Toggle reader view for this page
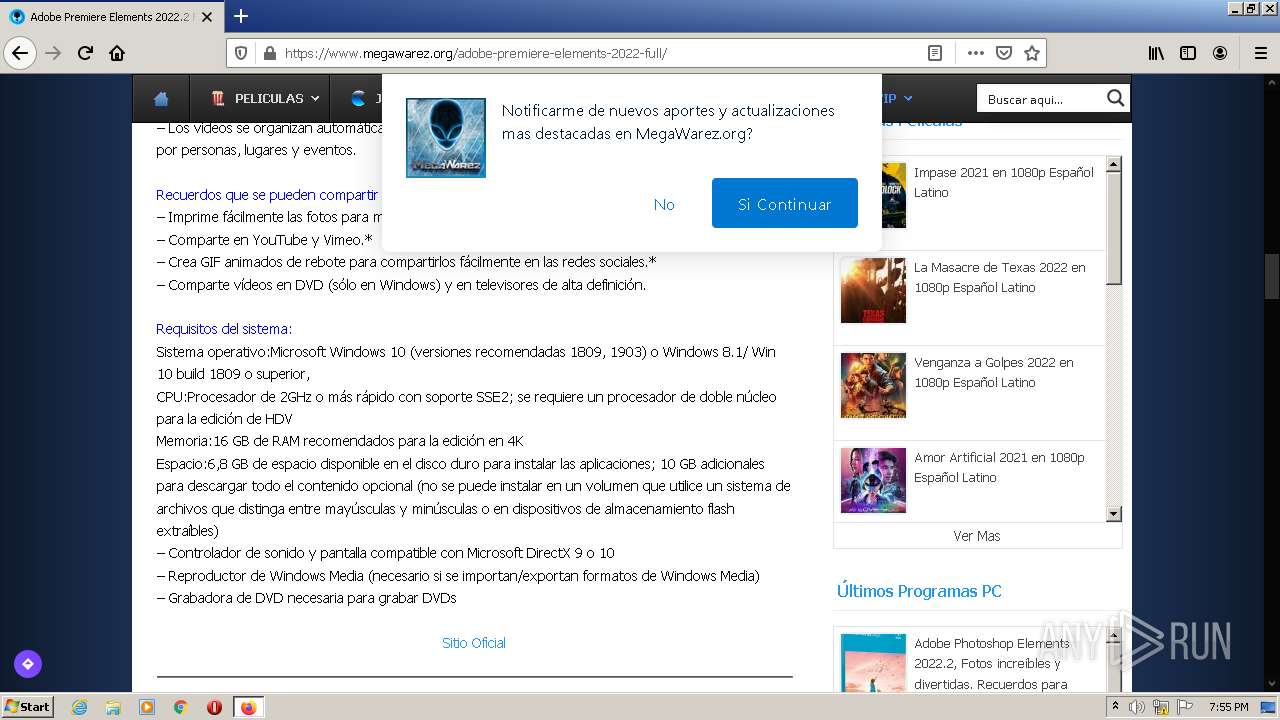 click(935, 53)
